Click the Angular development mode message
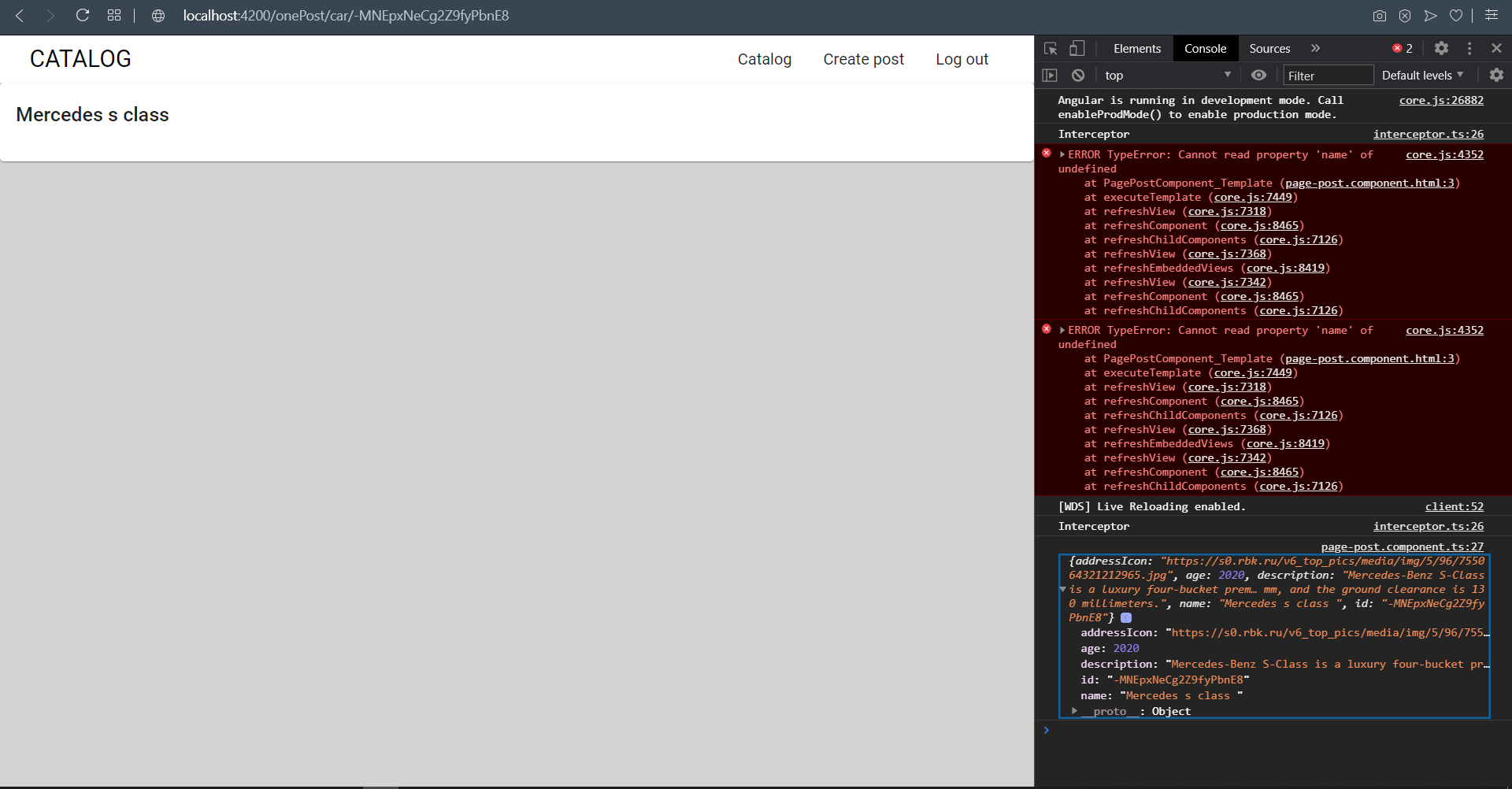Screen dimensions: 1512x789 coord(1200,107)
